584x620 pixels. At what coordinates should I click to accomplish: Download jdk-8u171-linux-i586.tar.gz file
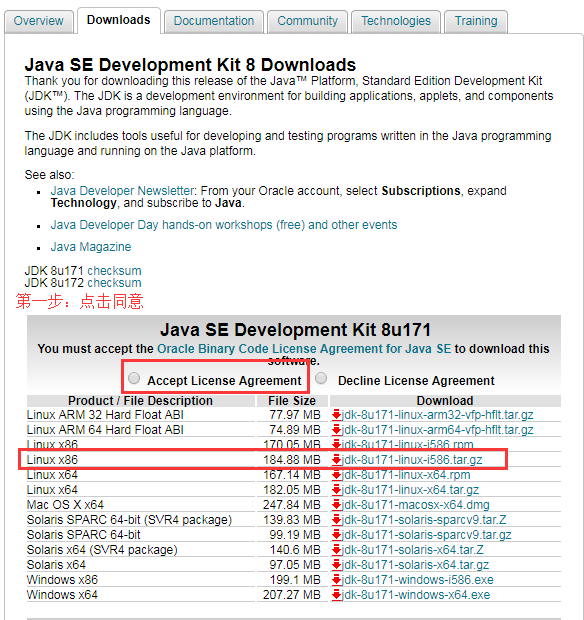(x=412, y=460)
